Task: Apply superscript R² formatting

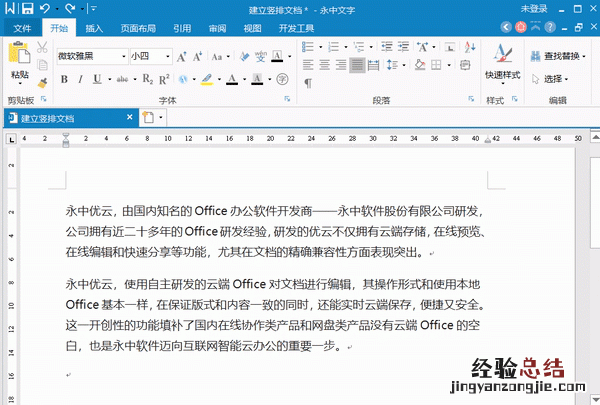Action: tap(164, 79)
